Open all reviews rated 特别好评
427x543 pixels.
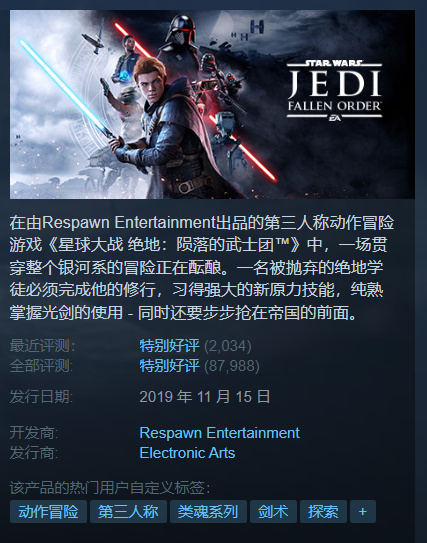(169, 366)
